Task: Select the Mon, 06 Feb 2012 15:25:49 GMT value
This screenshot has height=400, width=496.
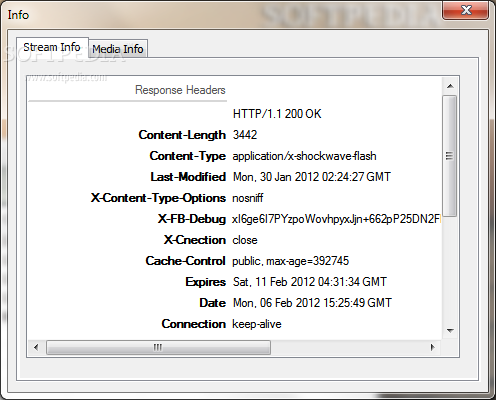Action: pyautogui.click(x=312, y=303)
